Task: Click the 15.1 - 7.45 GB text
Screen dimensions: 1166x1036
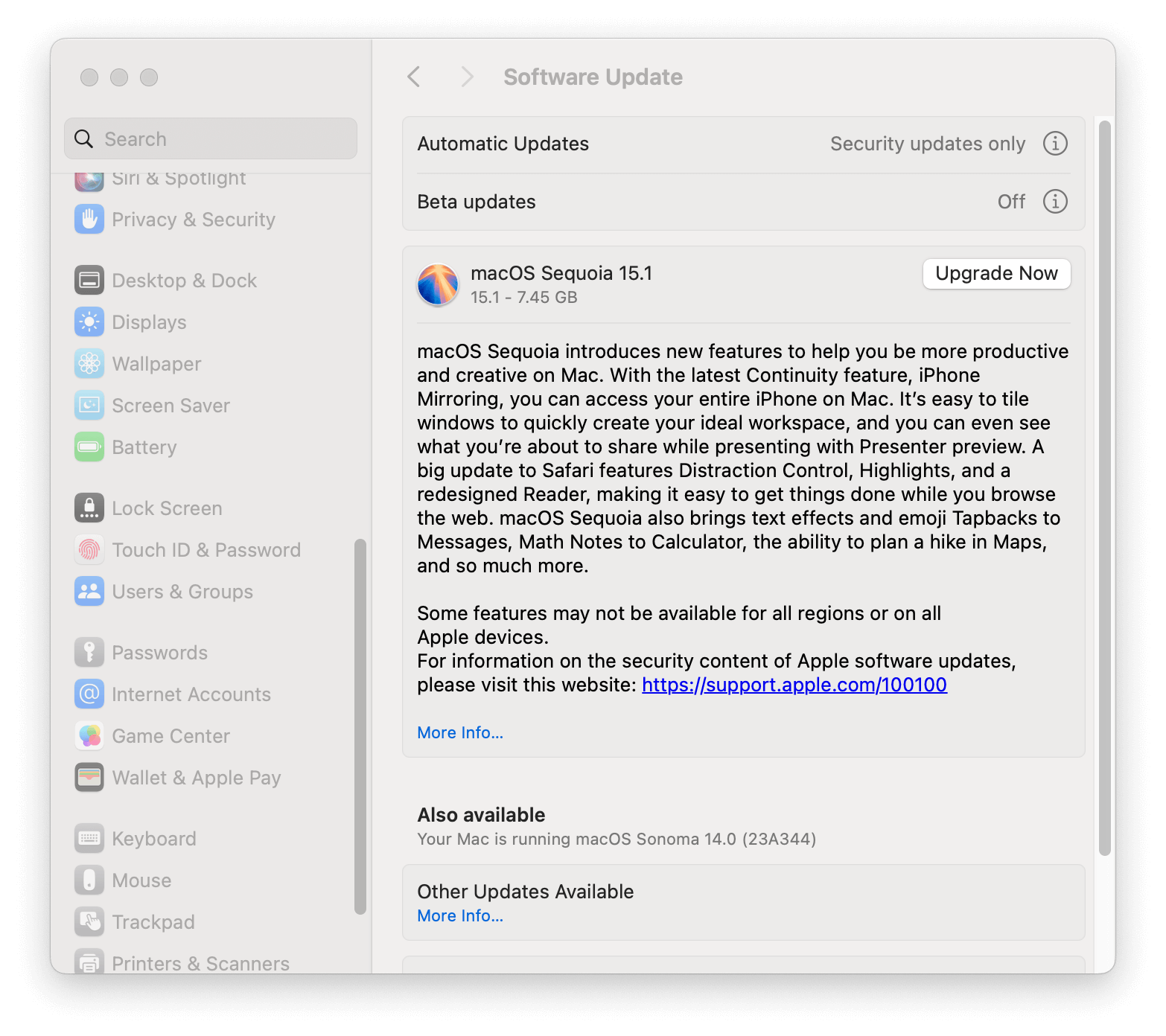Action: pos(524,297)
